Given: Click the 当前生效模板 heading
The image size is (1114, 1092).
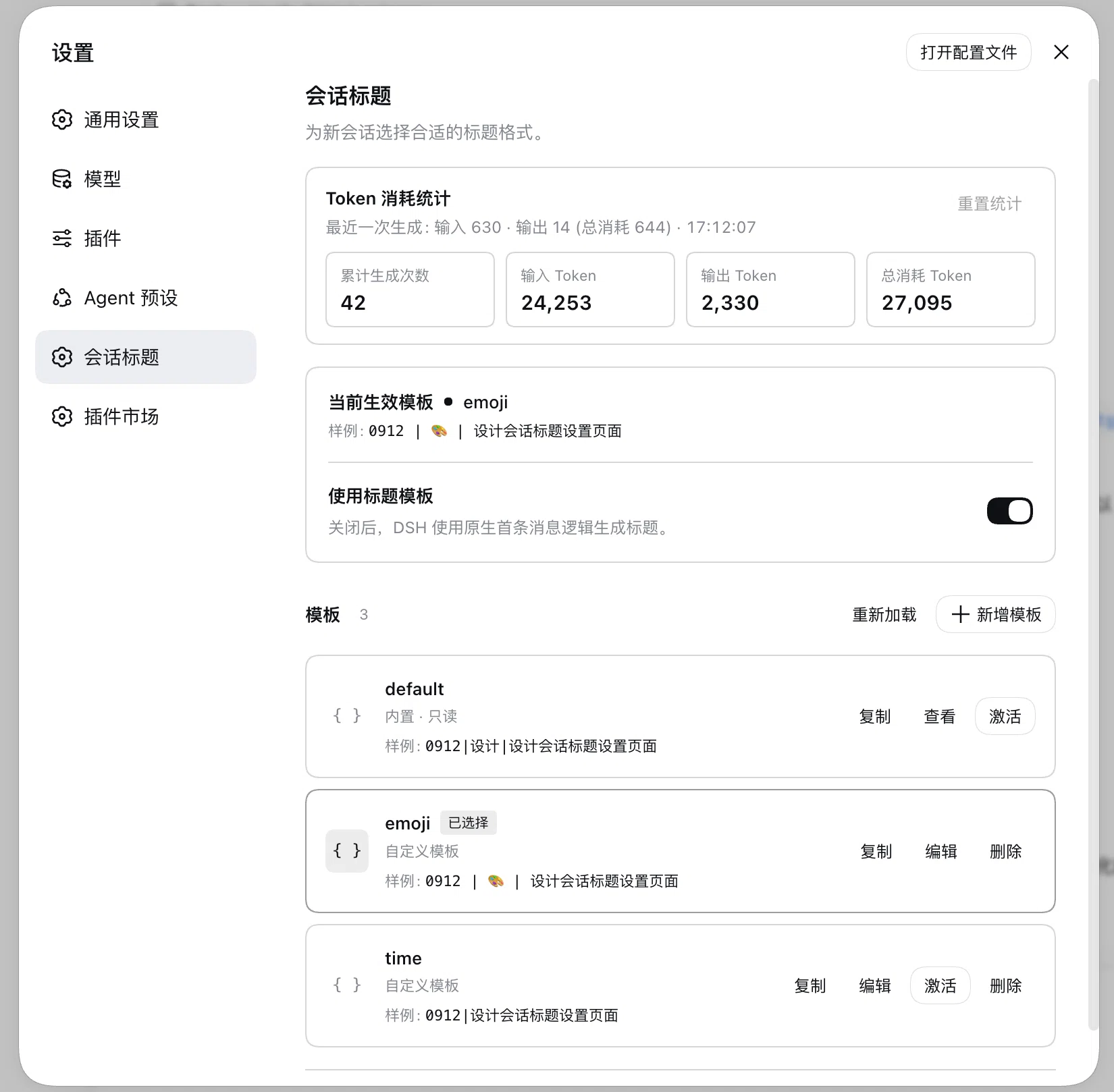Looking at the screenshot, I should point(381,402).
